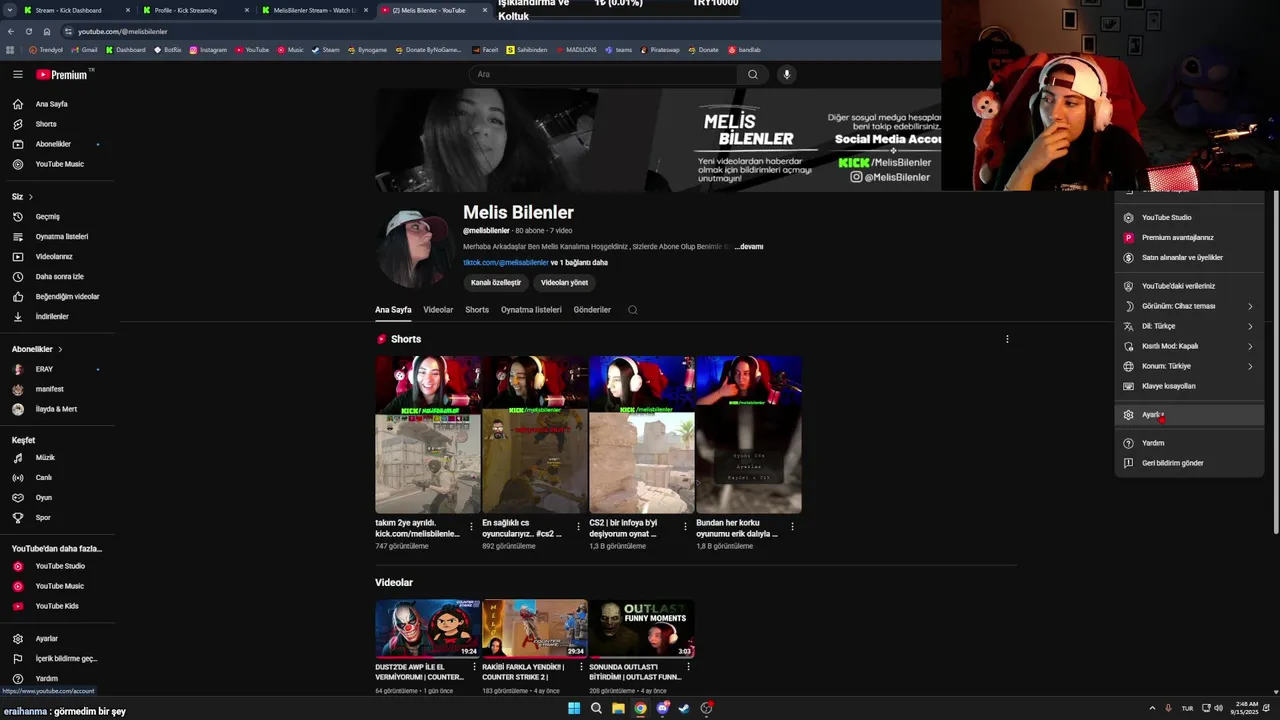Click Videoları yönet button
Image resolution: width=1280 pixels, height=720 pixels.
(x=564, y=283)
